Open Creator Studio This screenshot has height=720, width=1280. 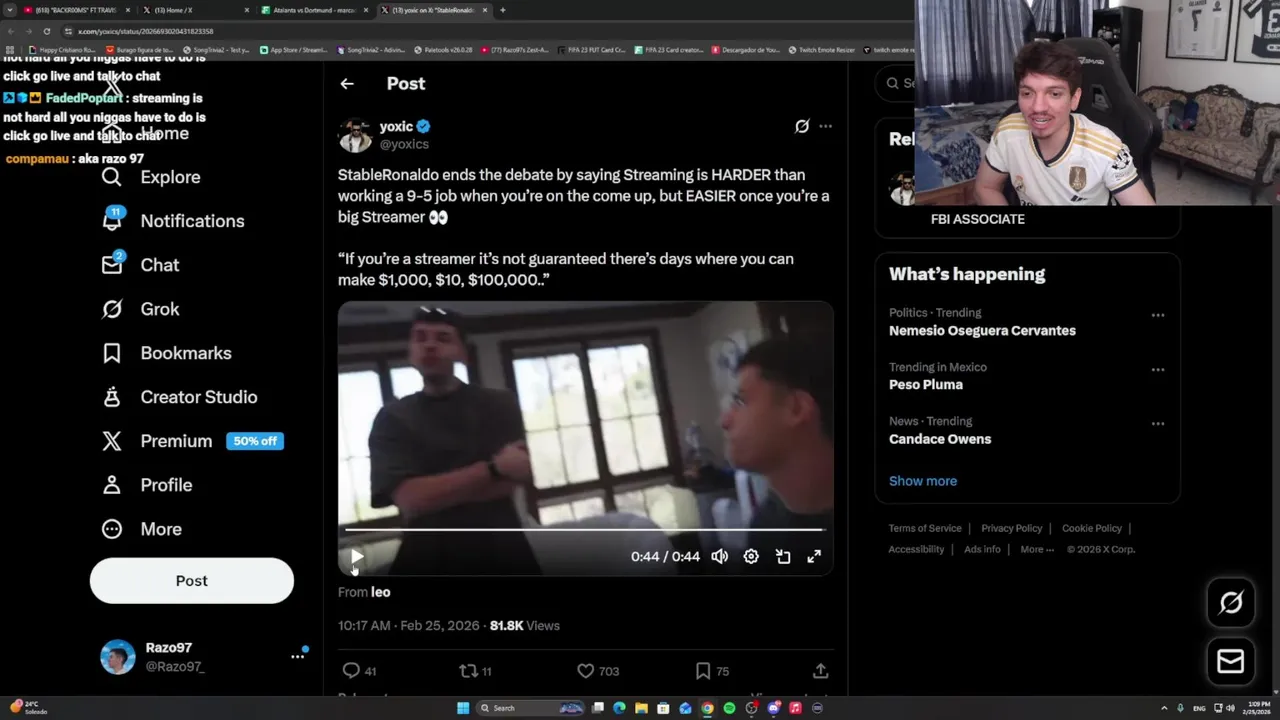[x=179, y=397]
